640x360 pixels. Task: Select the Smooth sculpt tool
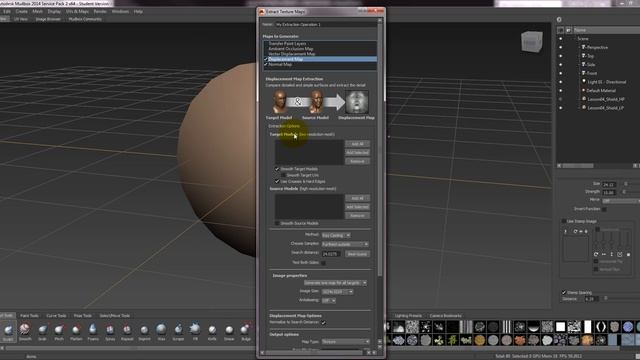pyautogui.click(x=25, y=331)
